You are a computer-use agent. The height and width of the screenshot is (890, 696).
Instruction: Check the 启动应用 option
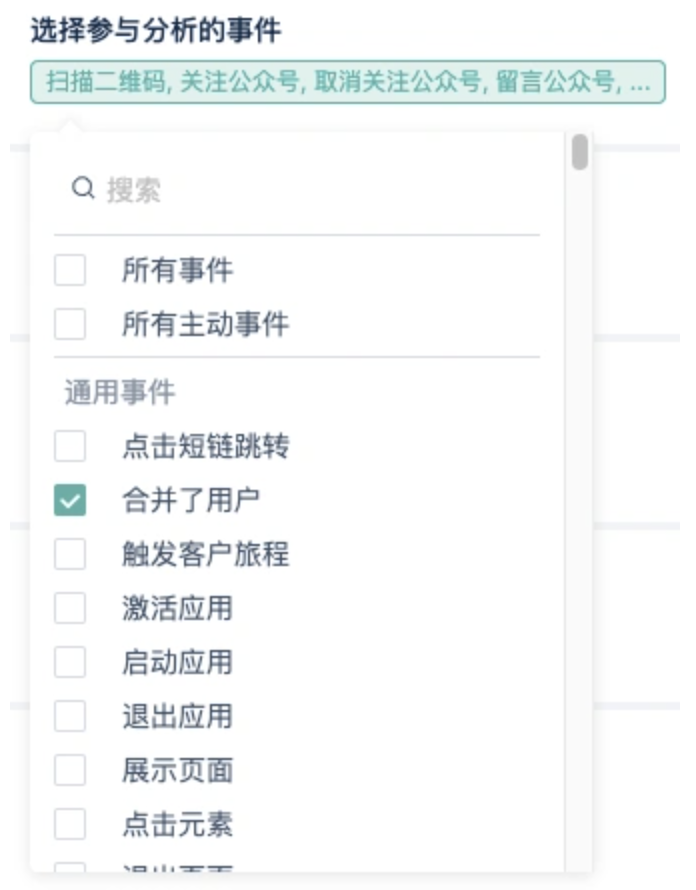pos(70,662)
